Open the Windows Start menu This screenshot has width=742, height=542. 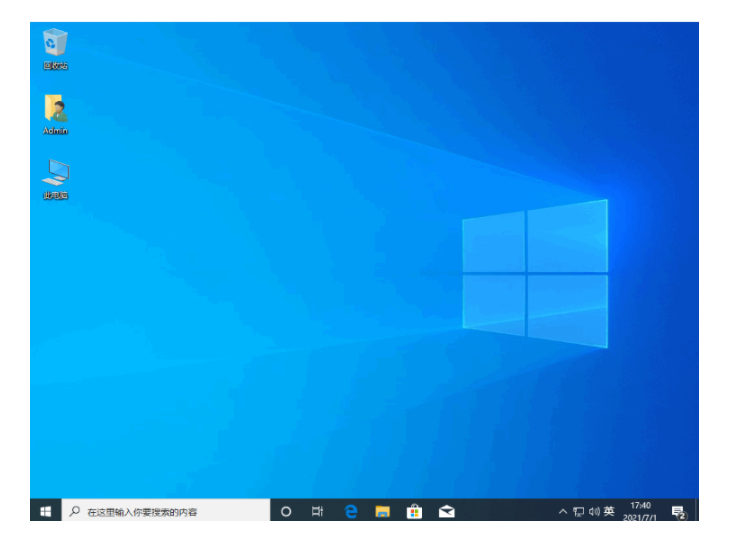[x=45, y=511]
